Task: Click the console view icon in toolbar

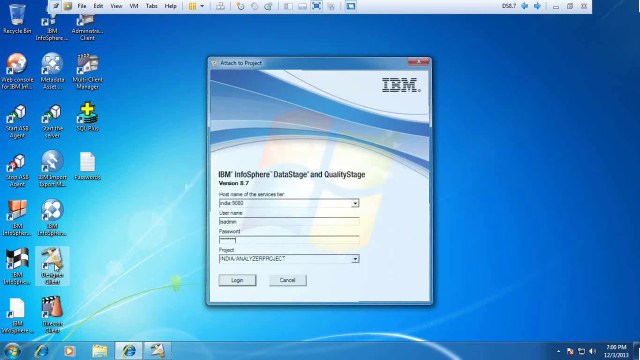Action: (x=351, y=6)
